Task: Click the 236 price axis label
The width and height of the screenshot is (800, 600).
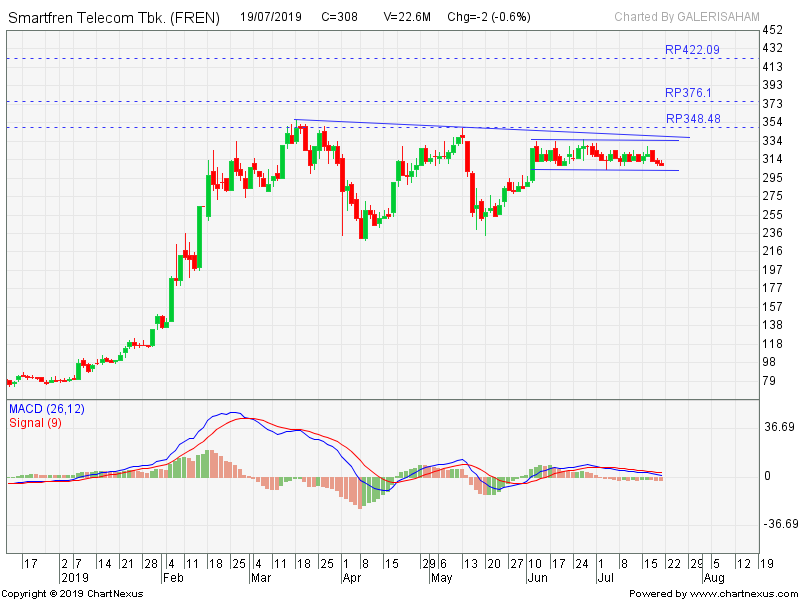Action: pos(772,233)
